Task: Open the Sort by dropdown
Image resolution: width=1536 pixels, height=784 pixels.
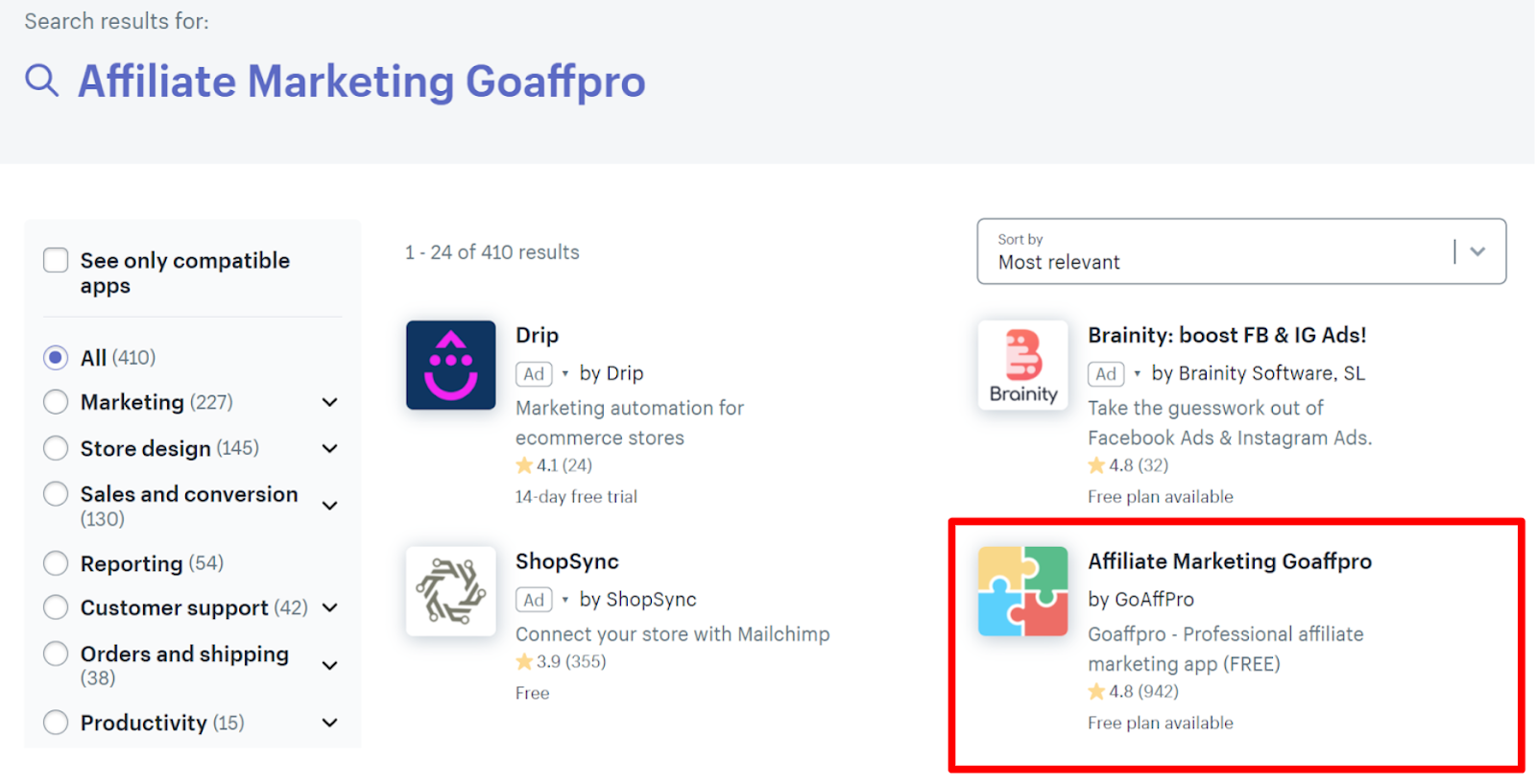Action: tap(1241, 251)
